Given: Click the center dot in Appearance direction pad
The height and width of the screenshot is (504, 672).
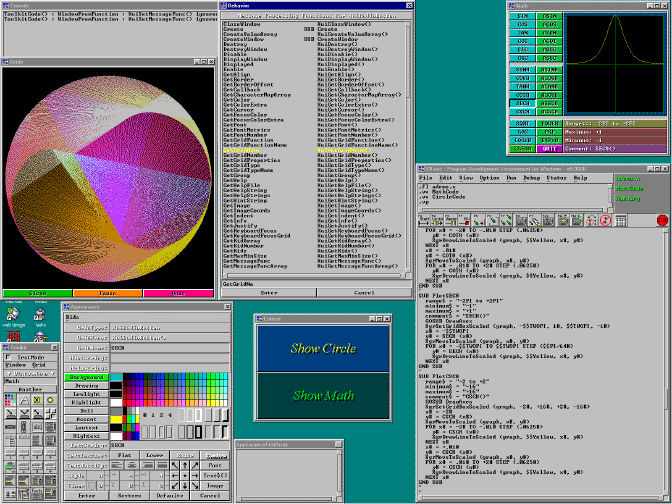Looking at the screenshot, I should tap(185, 476).
